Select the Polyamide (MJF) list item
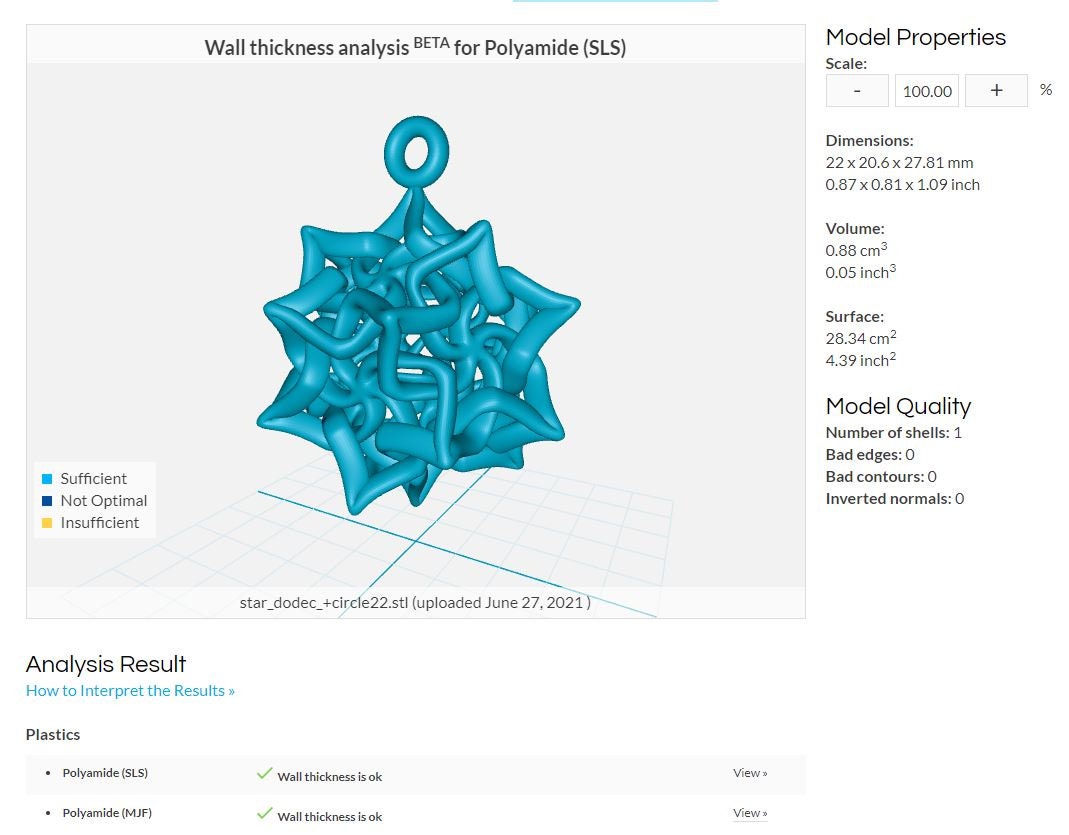1069x835 pixels. click(x=107, y=813)
